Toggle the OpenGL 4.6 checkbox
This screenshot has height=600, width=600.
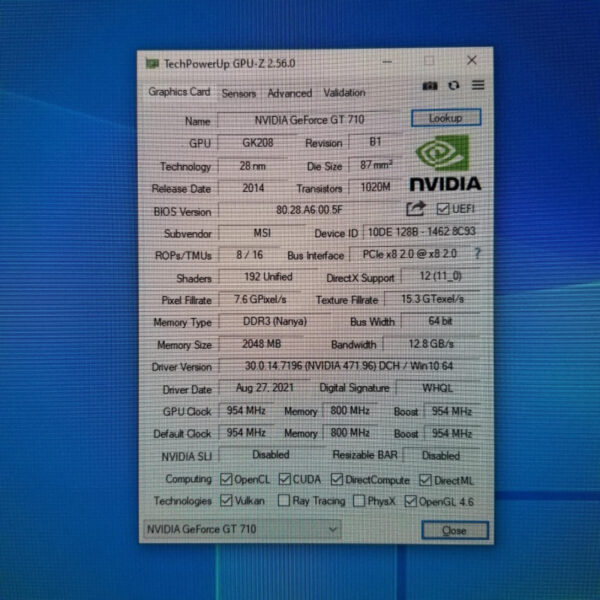pyautogui.click(x=411, y=501)
